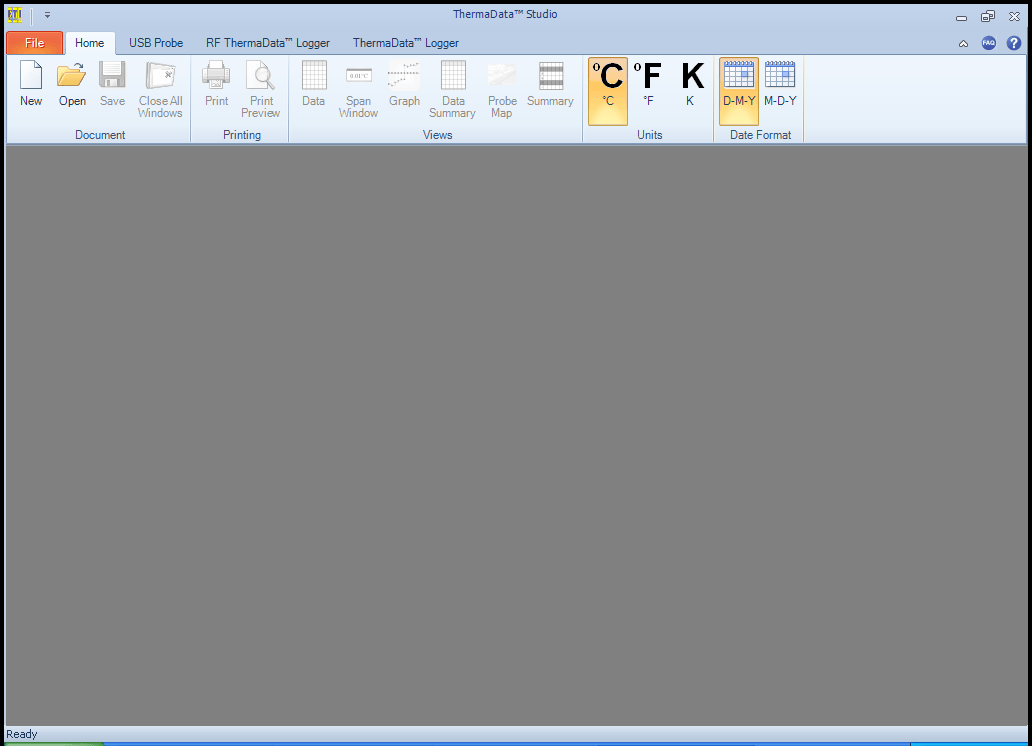Open the File menu
1032x746 pixels.
pos(34,43)
